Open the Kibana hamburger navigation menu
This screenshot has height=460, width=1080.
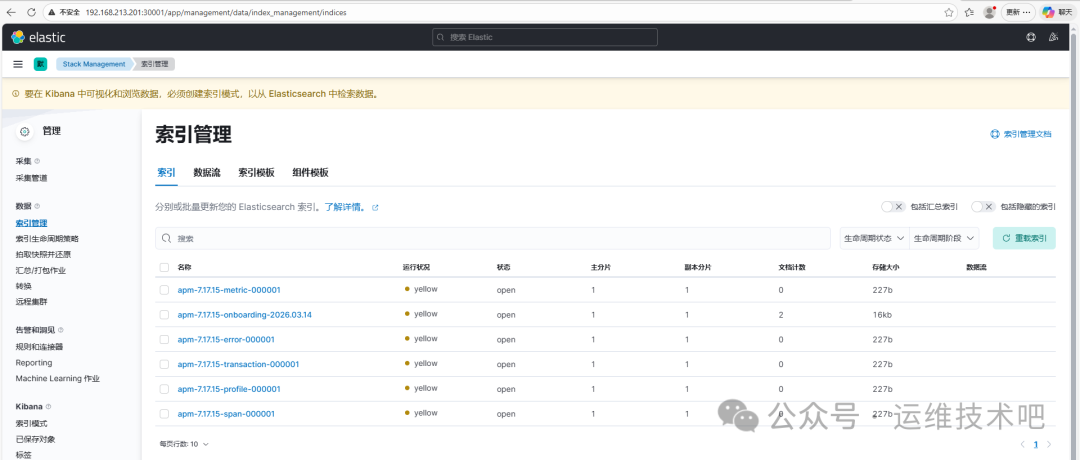click(x=18, y=64)
